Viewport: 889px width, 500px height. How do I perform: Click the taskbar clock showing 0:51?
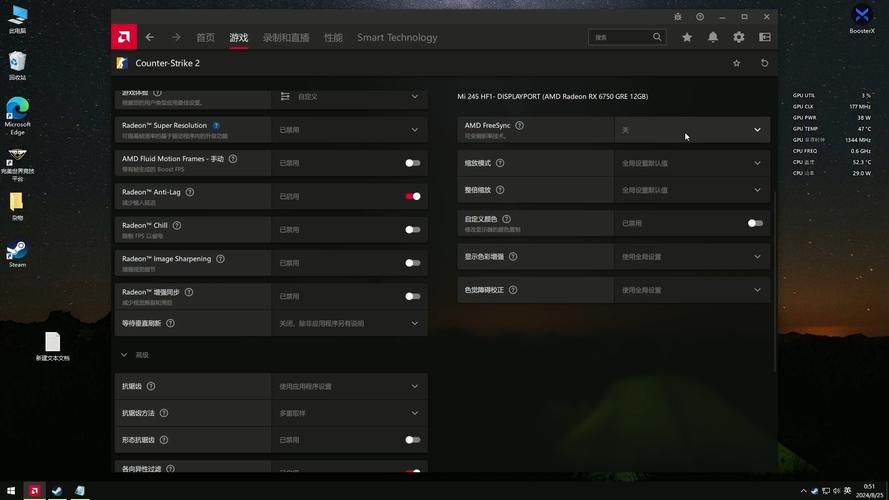pos(871,491)
